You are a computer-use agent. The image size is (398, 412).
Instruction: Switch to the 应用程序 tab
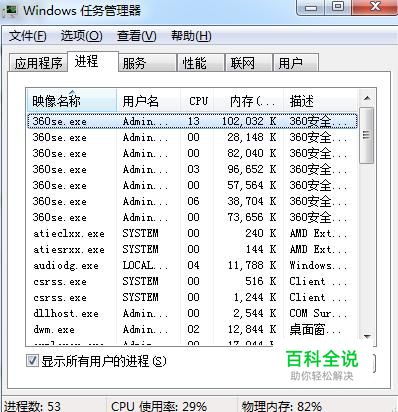[38, 63]
